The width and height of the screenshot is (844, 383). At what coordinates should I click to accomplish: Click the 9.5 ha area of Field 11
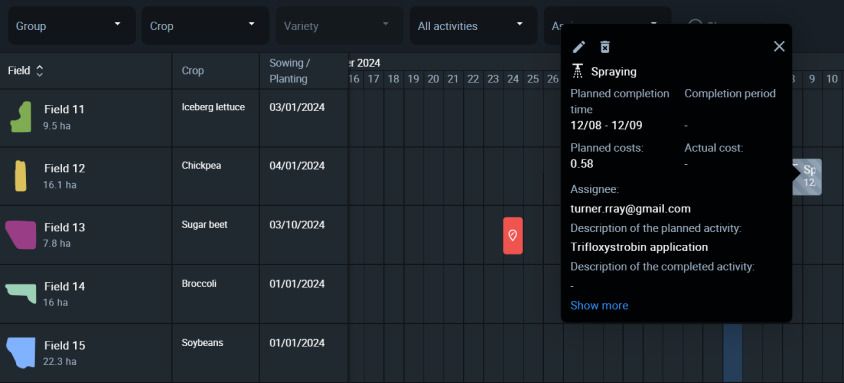point(57,126)
